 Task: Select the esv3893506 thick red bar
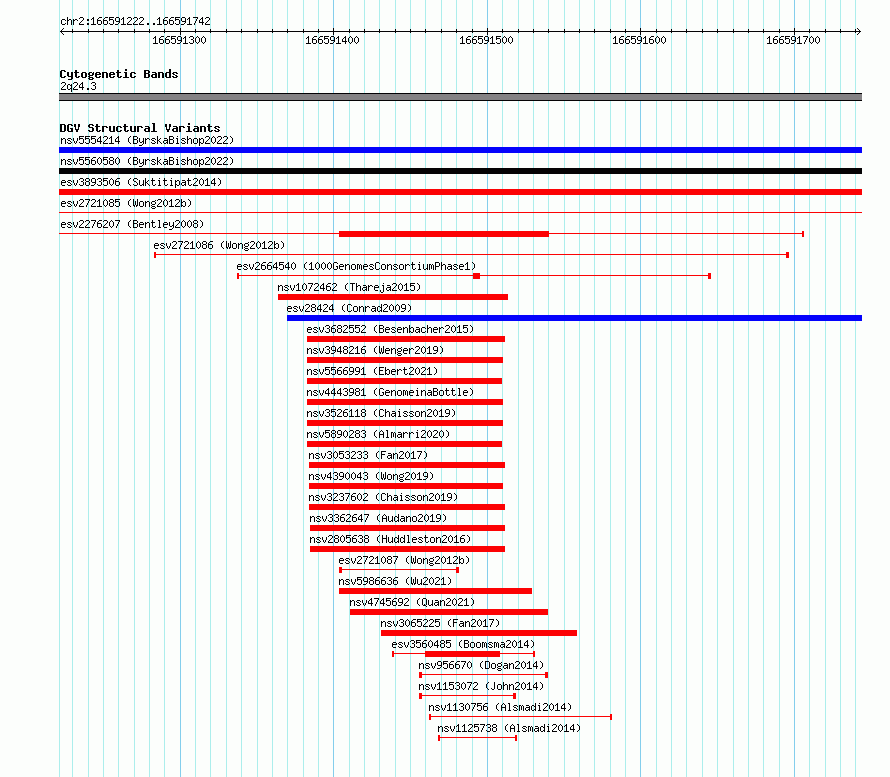(x=460, y=192)
